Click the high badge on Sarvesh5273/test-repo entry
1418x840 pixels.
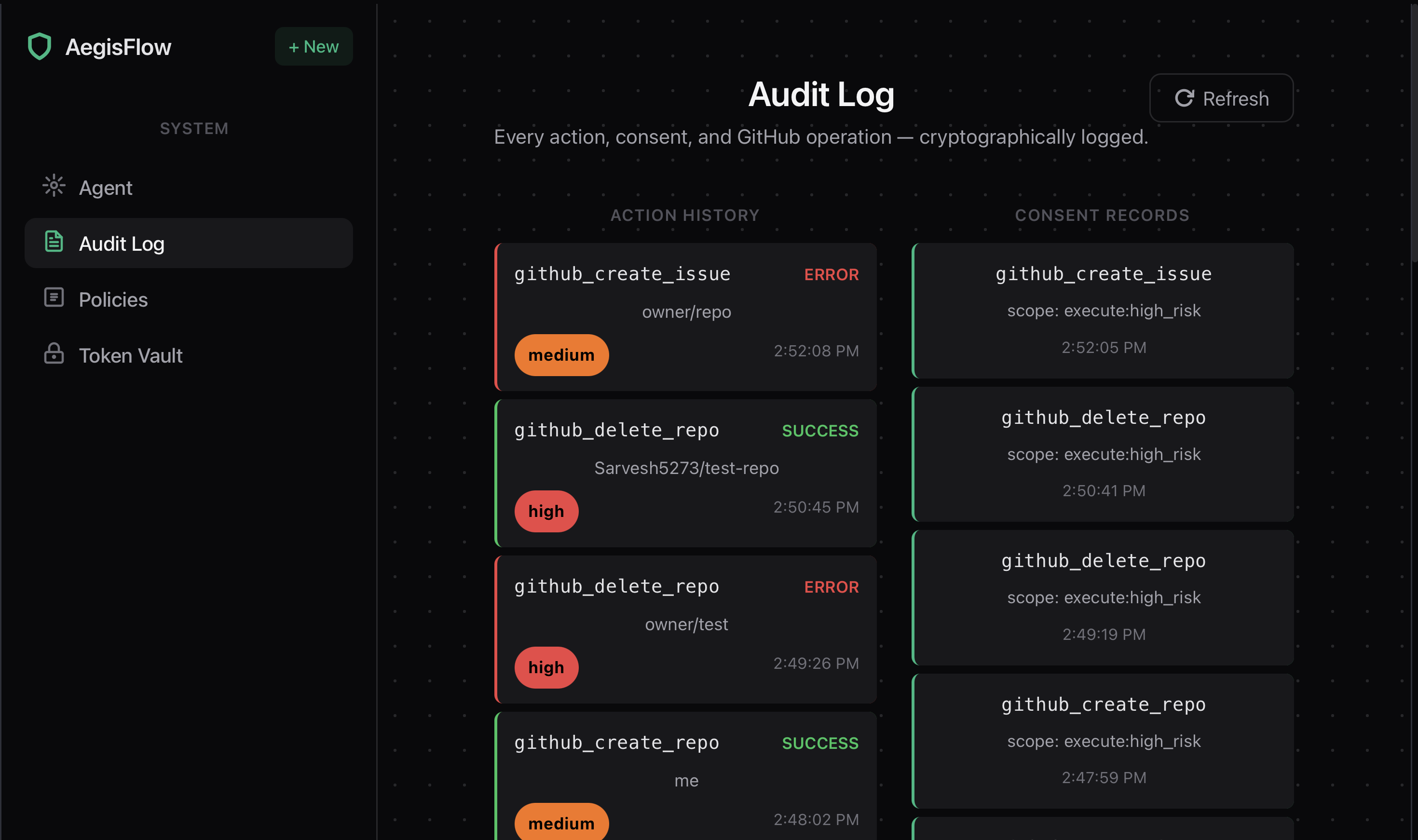pos(545,511)
